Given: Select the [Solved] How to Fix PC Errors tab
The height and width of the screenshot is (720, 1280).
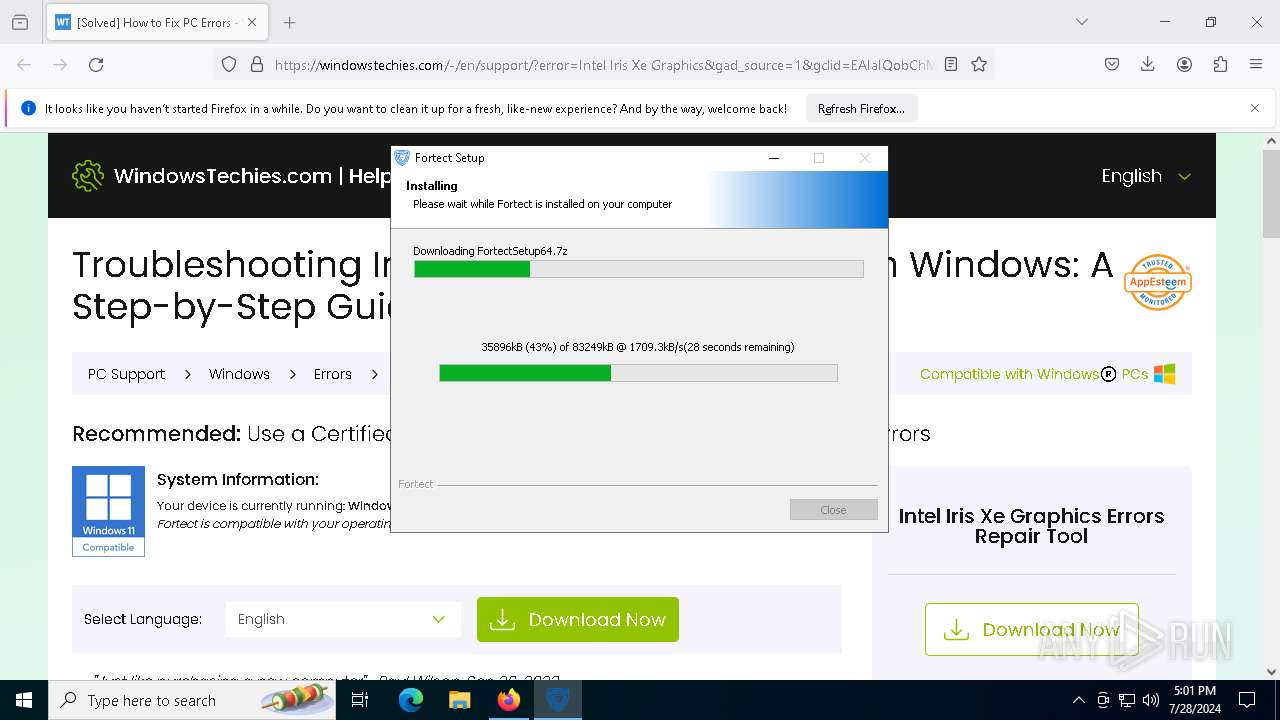Looking at the screenshot, I should pyautogui.click(x=156, y=22).
